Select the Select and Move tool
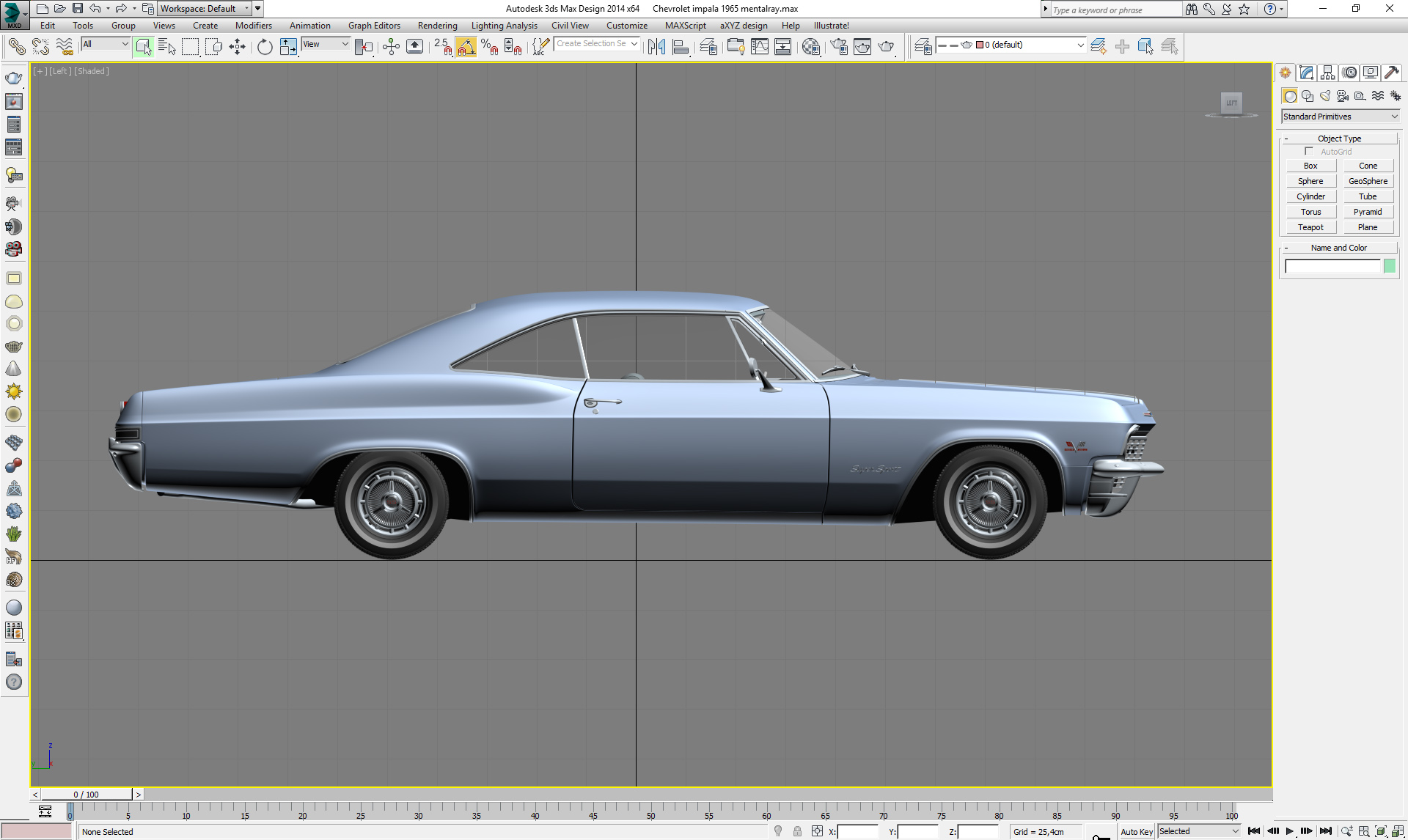 click(x=238, y=47)
